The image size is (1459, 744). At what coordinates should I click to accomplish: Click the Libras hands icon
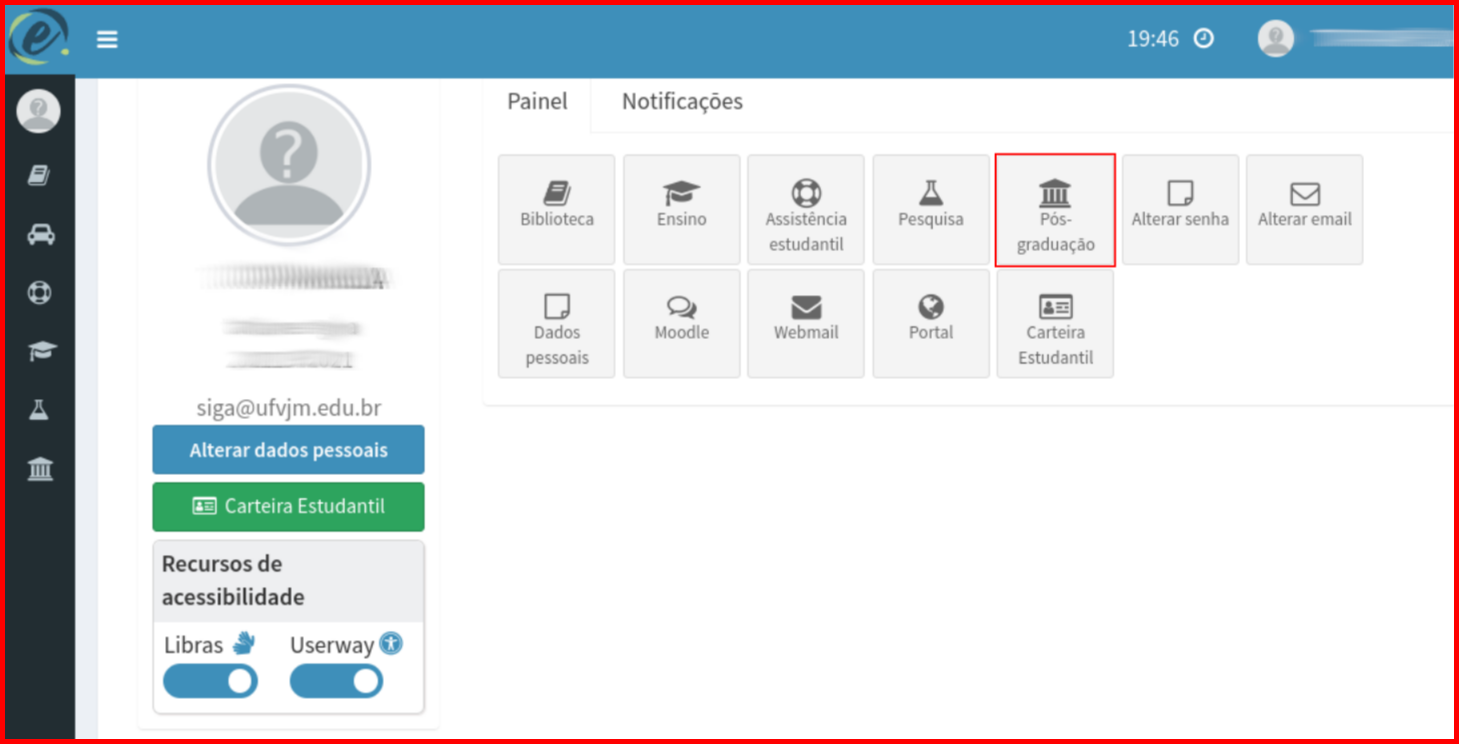point(243,643)
